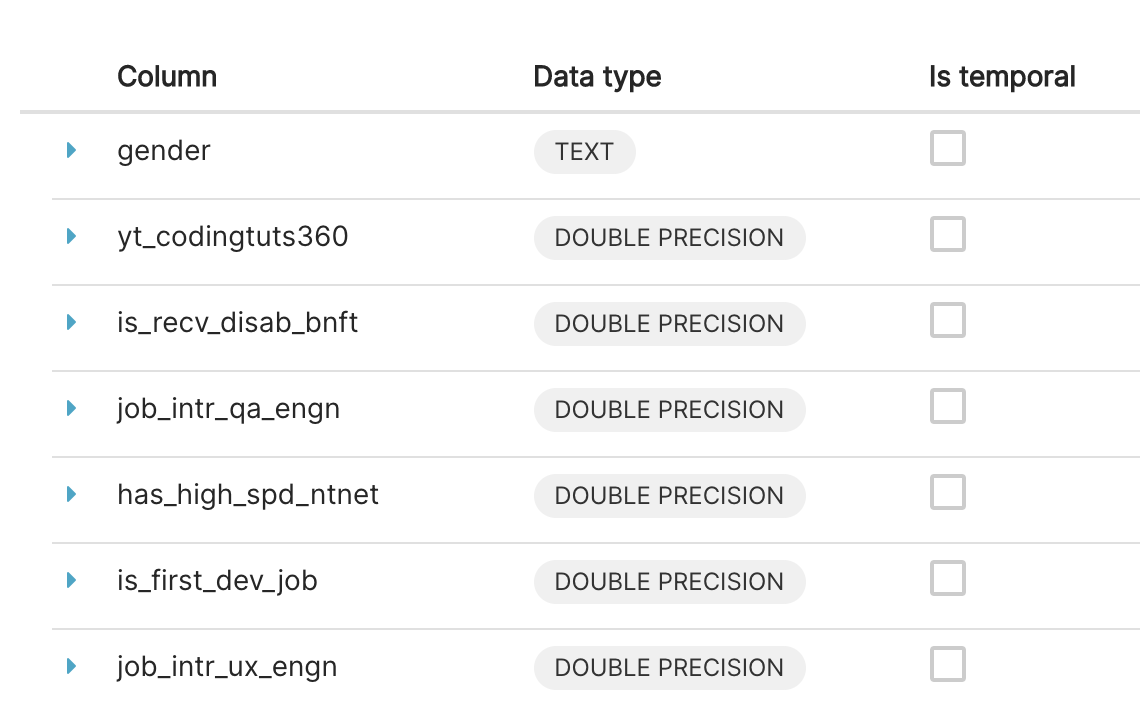Click the Is temporal header label
Viewport: 1140px width, 710px height.
(1001, 76)
